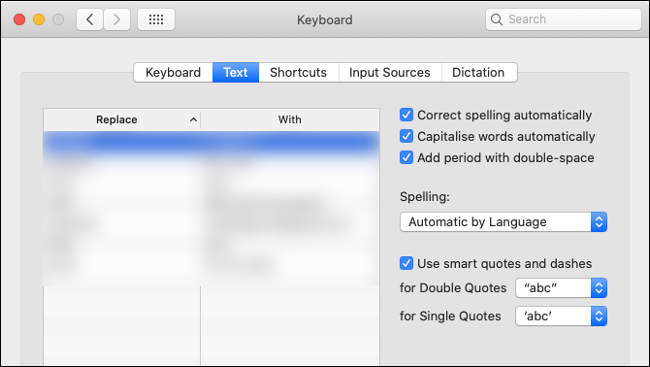Image resolution: width=650 pixels, height=367 pixels.
Task: Go forward with the right arrow button
Action: click(117, 19)
